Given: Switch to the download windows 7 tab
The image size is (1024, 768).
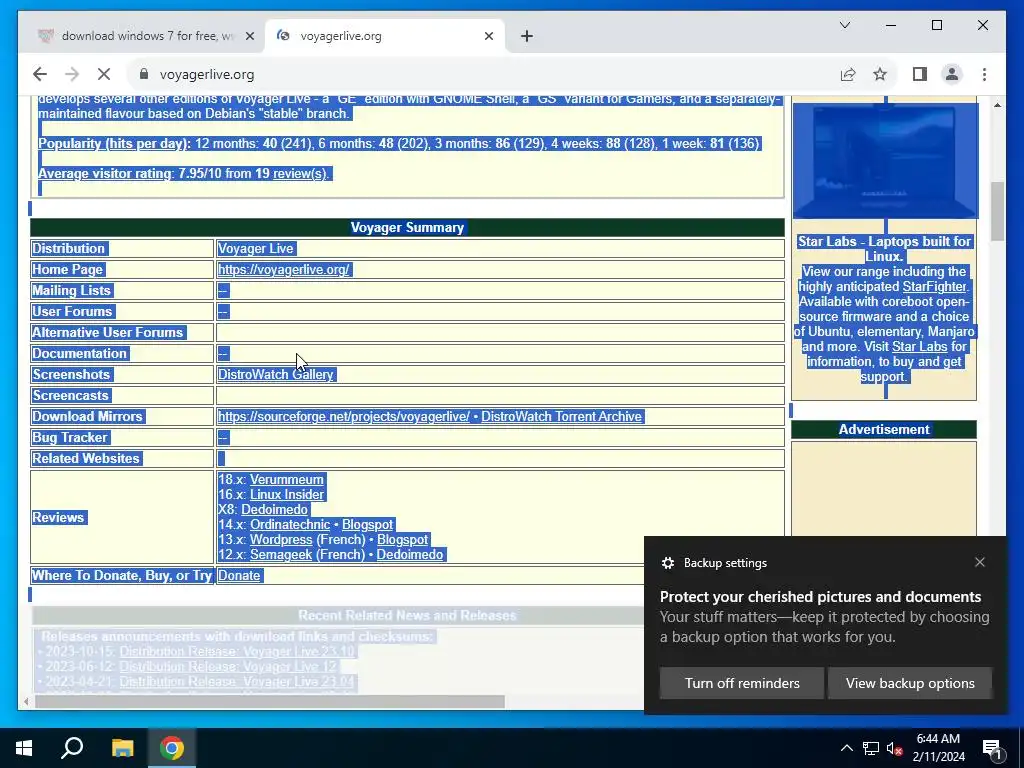Looking at the screenshot, I should [142, 36].
